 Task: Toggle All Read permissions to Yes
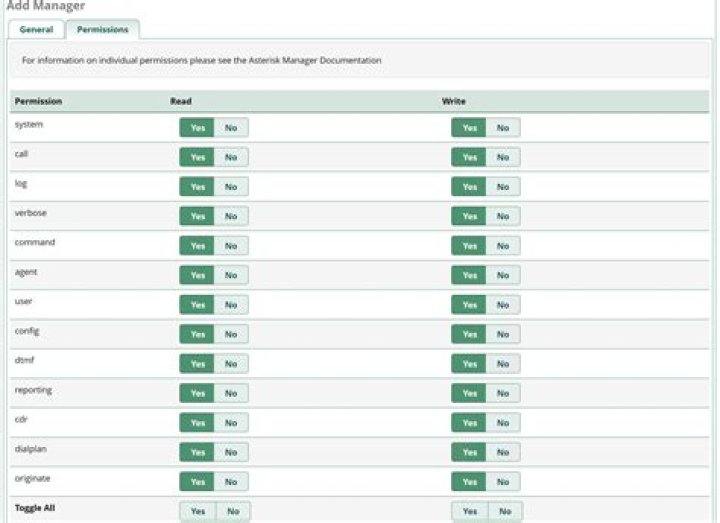pyautogui.click(x=198, y=511)
